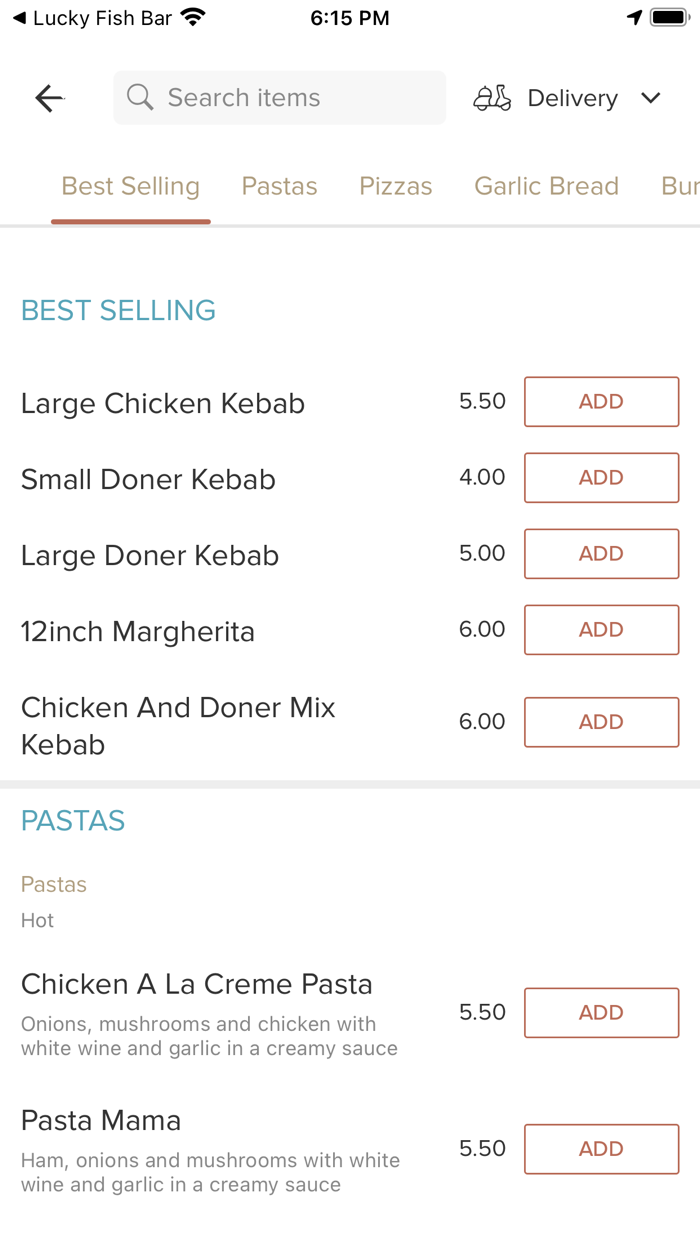Click the magnifying glass search icon
This screenshot has height=1244, width=700.
140,97
